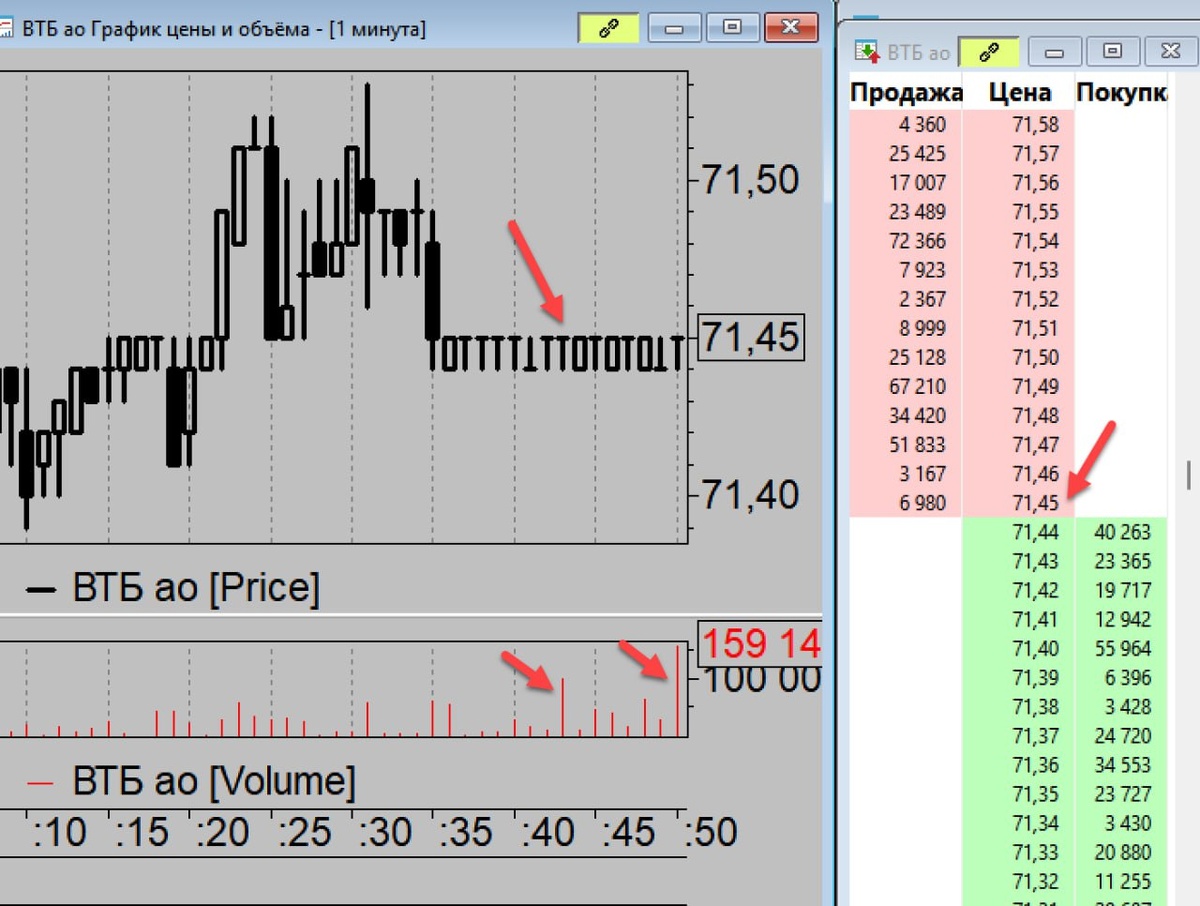Click the order book window icon next to ВТБ ао
The height and width of the screenshot is (906, 1200).
[x=866, y=51]
